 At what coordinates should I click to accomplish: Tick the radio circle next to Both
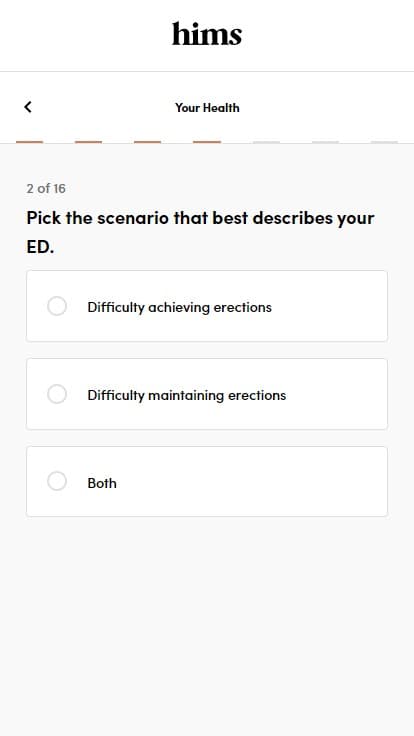(57, 481)
